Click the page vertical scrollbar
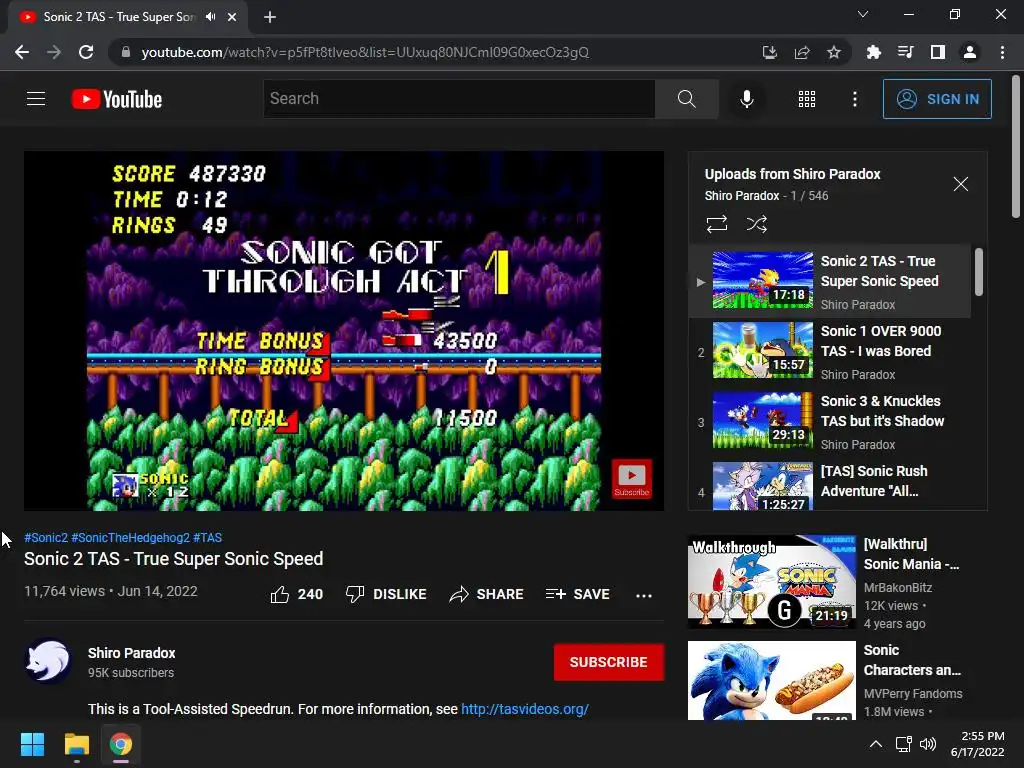Viewport: 1024px width, 768px height. click(1016, 147)
